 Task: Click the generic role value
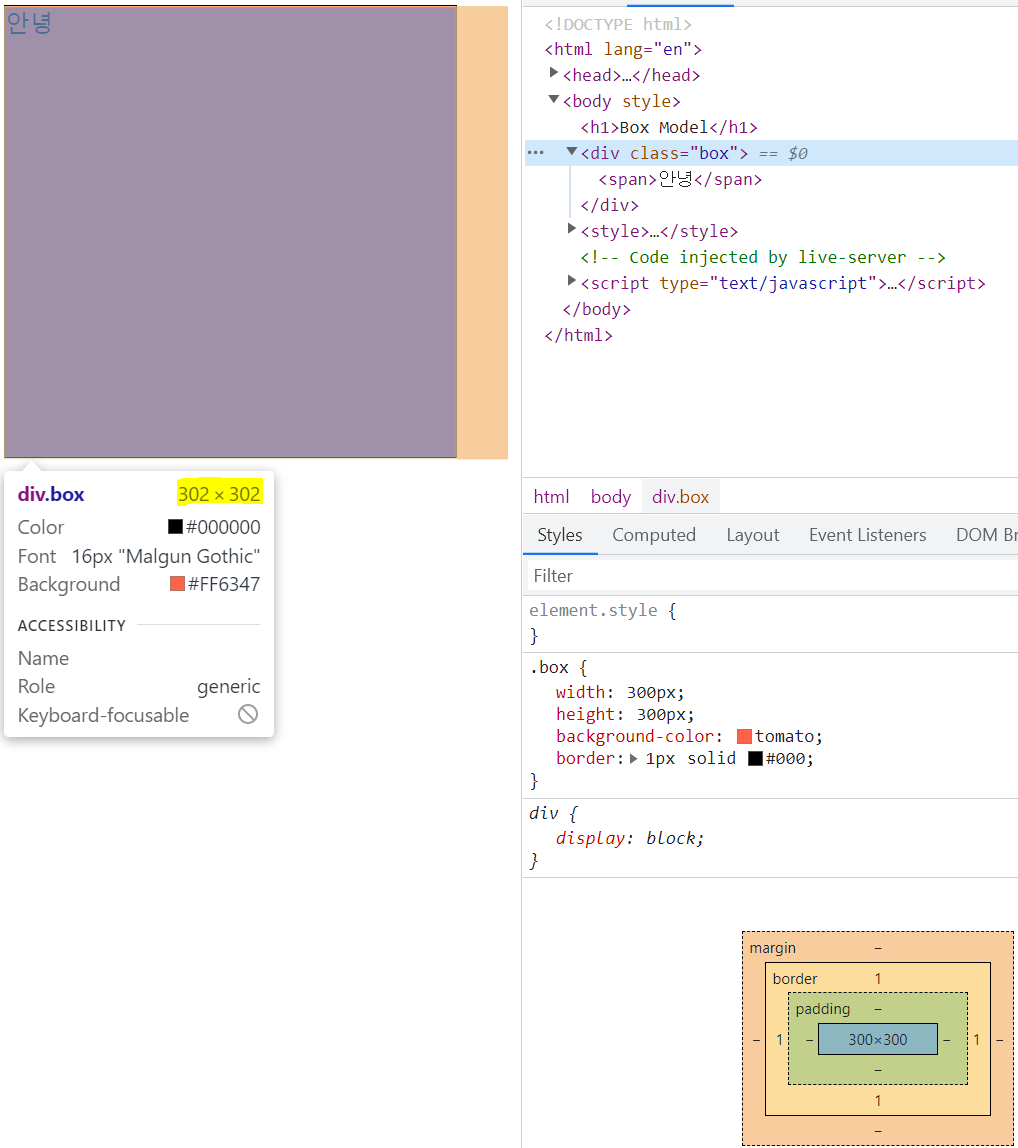click(x=229, y=687)
